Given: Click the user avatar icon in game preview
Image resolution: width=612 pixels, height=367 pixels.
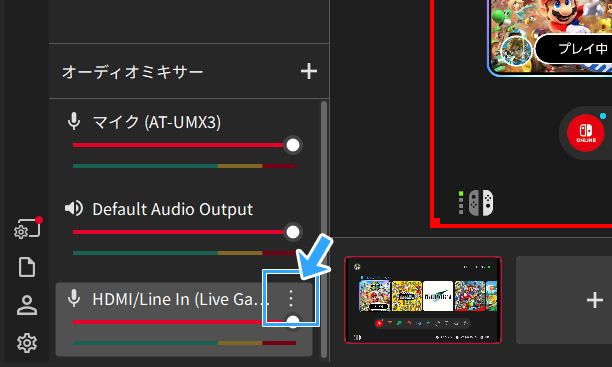Looking at the screenshot, I should click(516, 51).
